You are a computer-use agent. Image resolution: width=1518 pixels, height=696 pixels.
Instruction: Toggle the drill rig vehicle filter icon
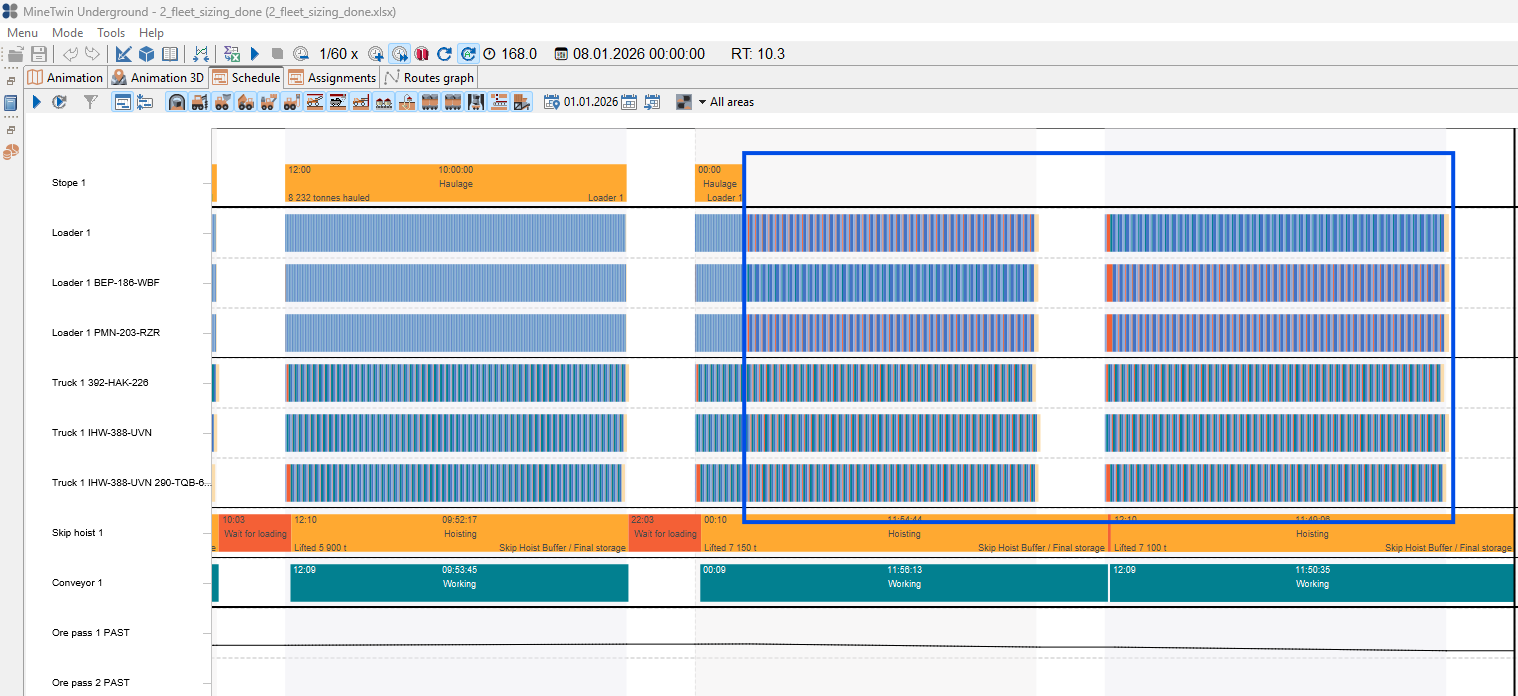(198, 102)
